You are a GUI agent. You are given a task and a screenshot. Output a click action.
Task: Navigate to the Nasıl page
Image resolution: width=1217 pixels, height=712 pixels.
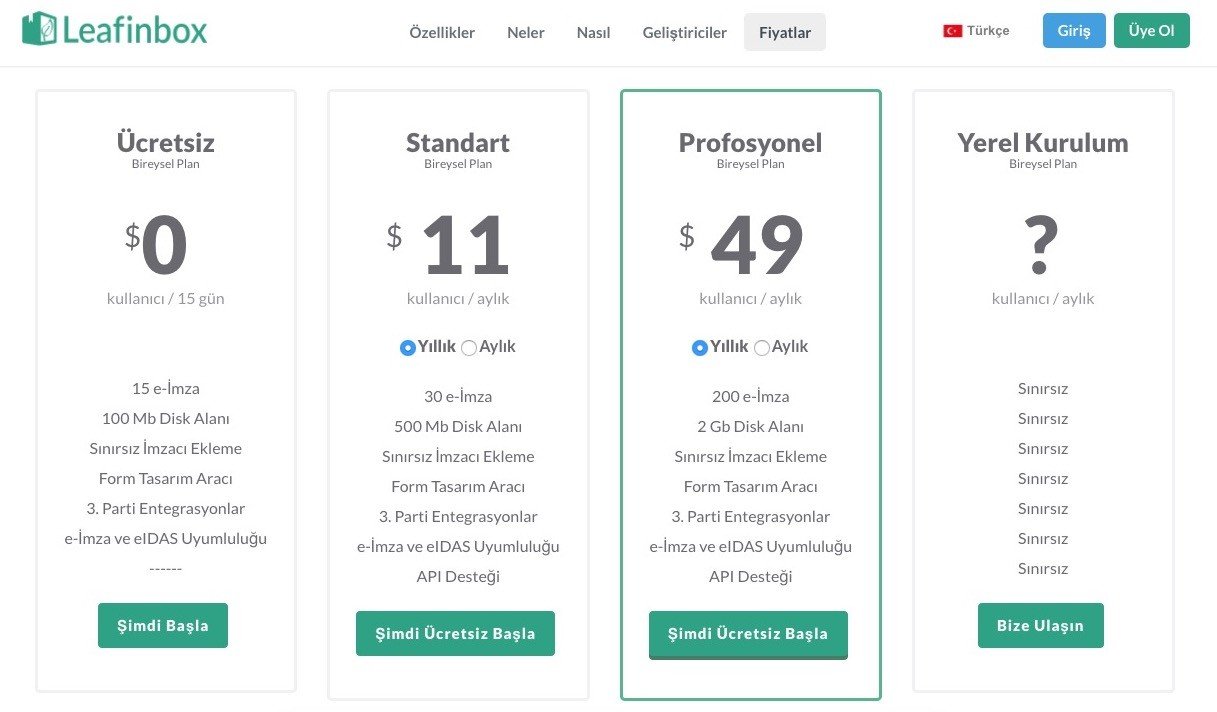pyautogui.click(x=593, y=32)
